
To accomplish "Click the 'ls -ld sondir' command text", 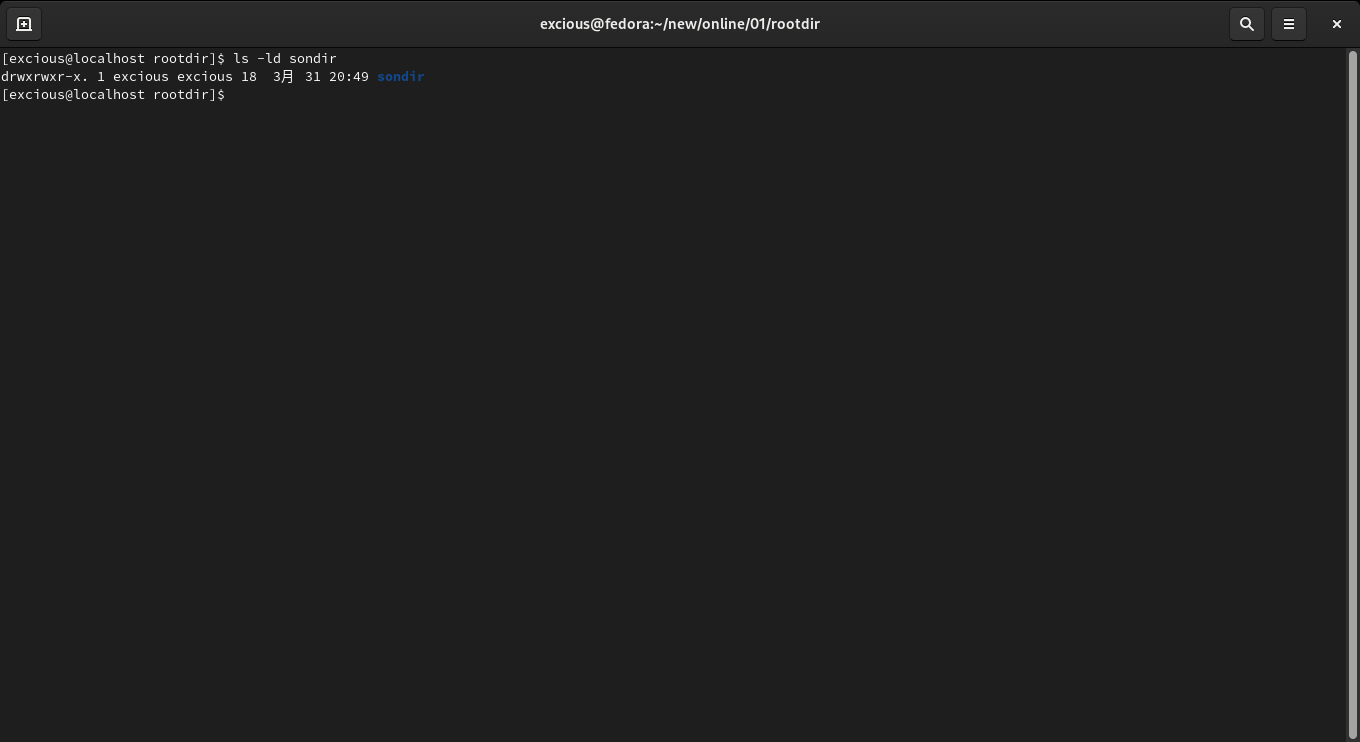I will pos(285,59).
